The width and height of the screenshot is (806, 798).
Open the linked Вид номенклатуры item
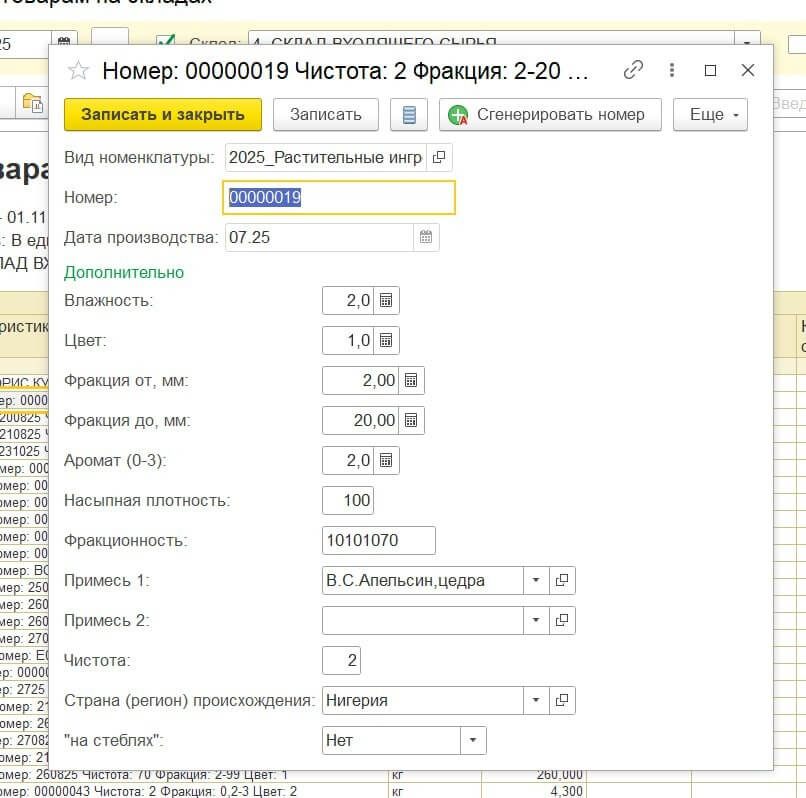tap(439, 158)
